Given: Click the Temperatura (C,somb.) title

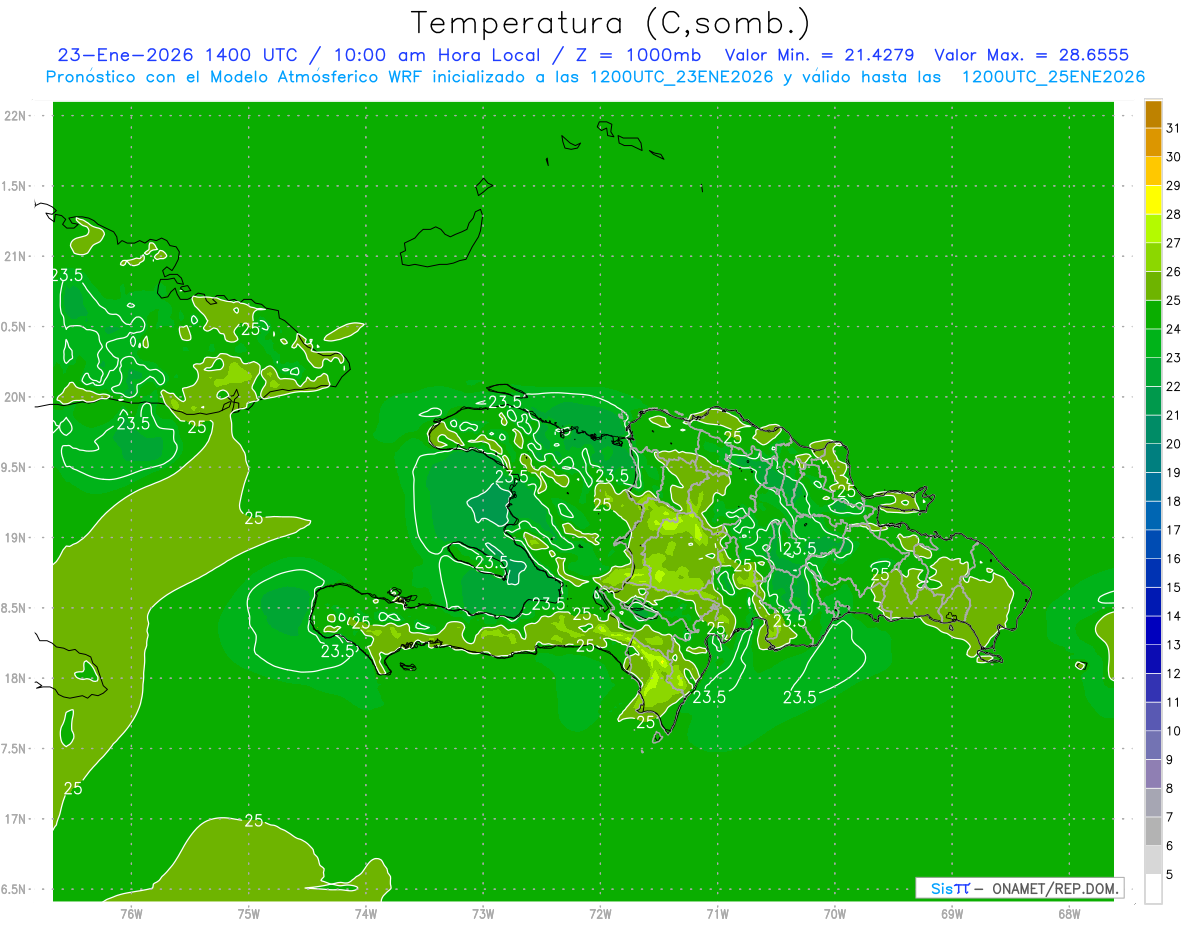Looking at the screenshot, I should click(611, 23).
